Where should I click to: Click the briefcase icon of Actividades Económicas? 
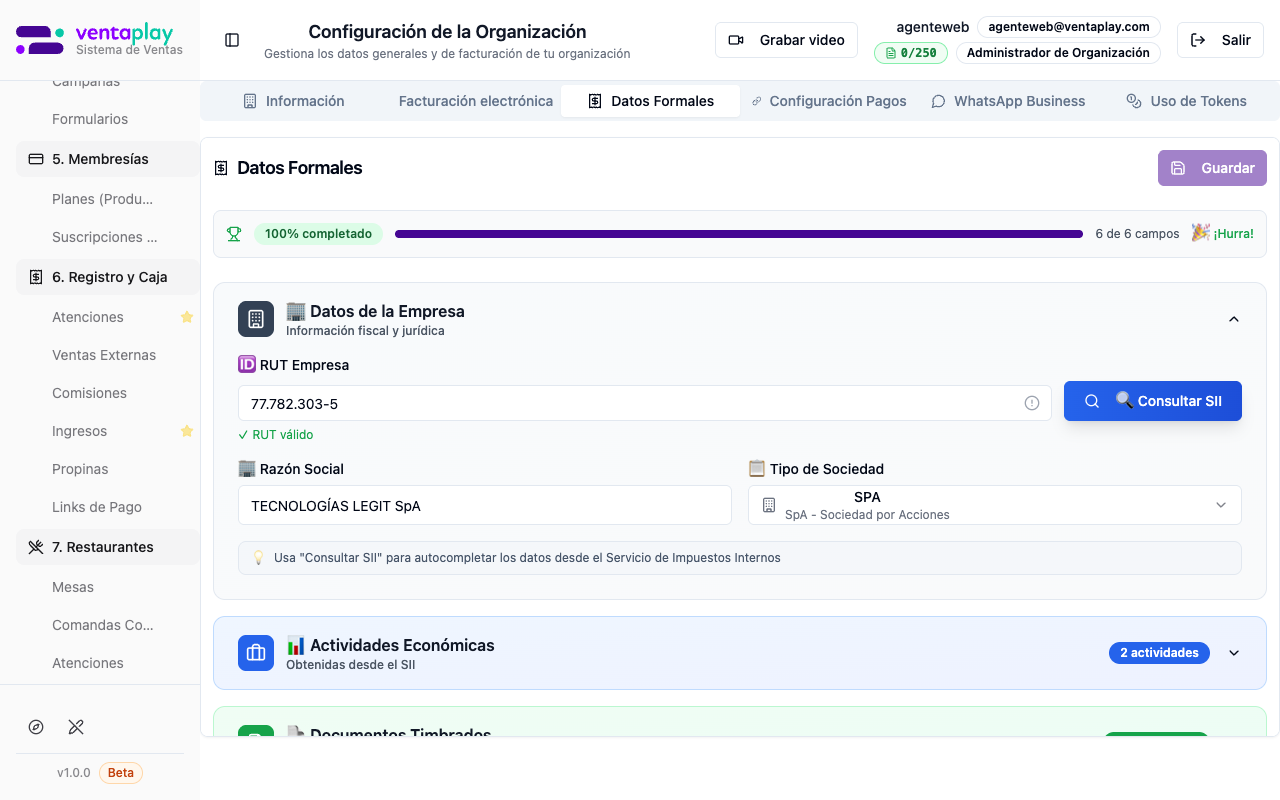coord(256,653)
